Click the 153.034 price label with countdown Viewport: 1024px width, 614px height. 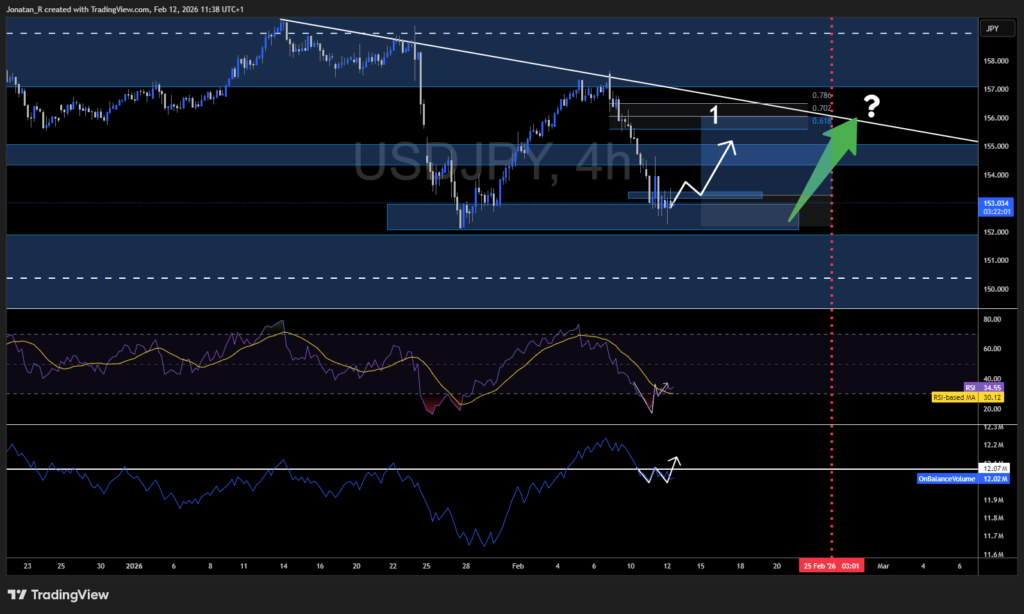(x=997, y=209)
